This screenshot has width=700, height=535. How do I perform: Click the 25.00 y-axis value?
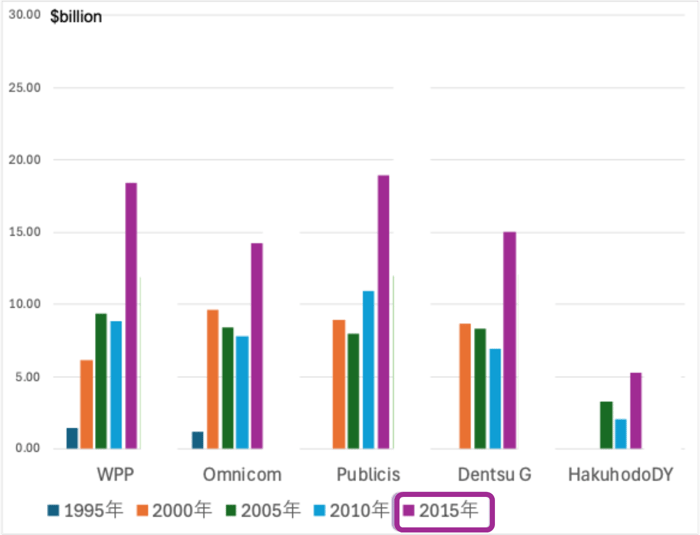[25, 88]
